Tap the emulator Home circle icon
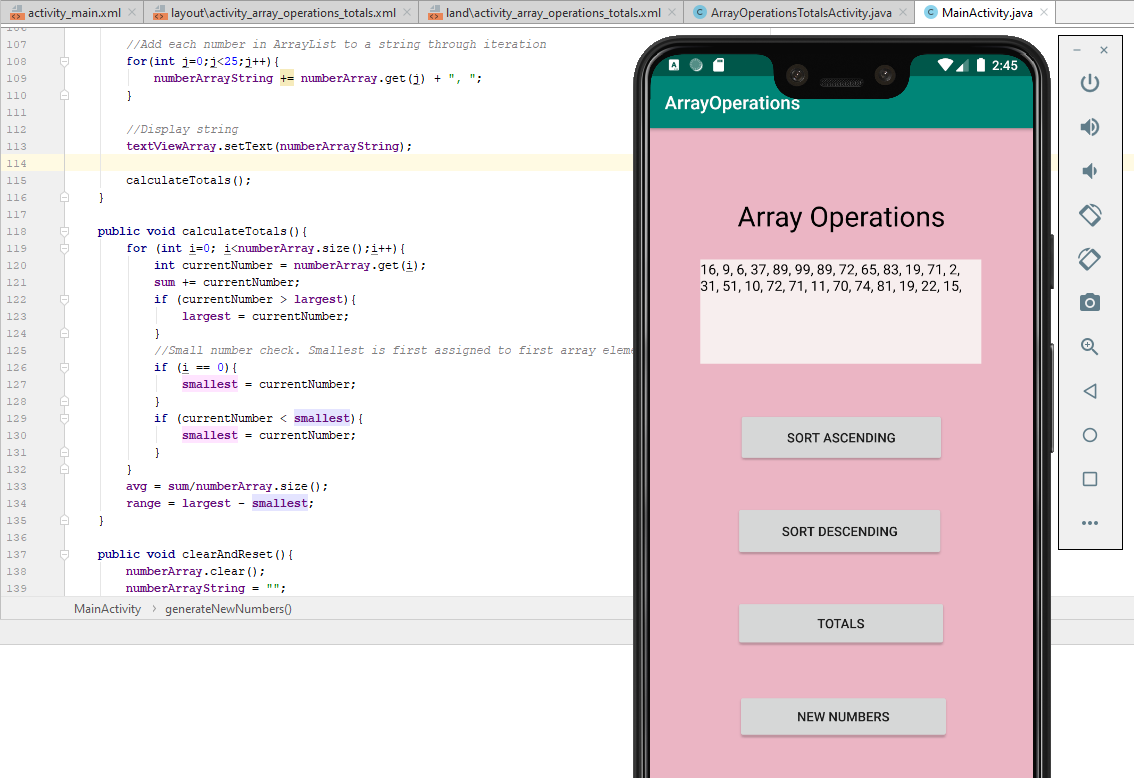Image resolution: width=1134 pixels, height=778 pixels. (x=1090, y=435)
